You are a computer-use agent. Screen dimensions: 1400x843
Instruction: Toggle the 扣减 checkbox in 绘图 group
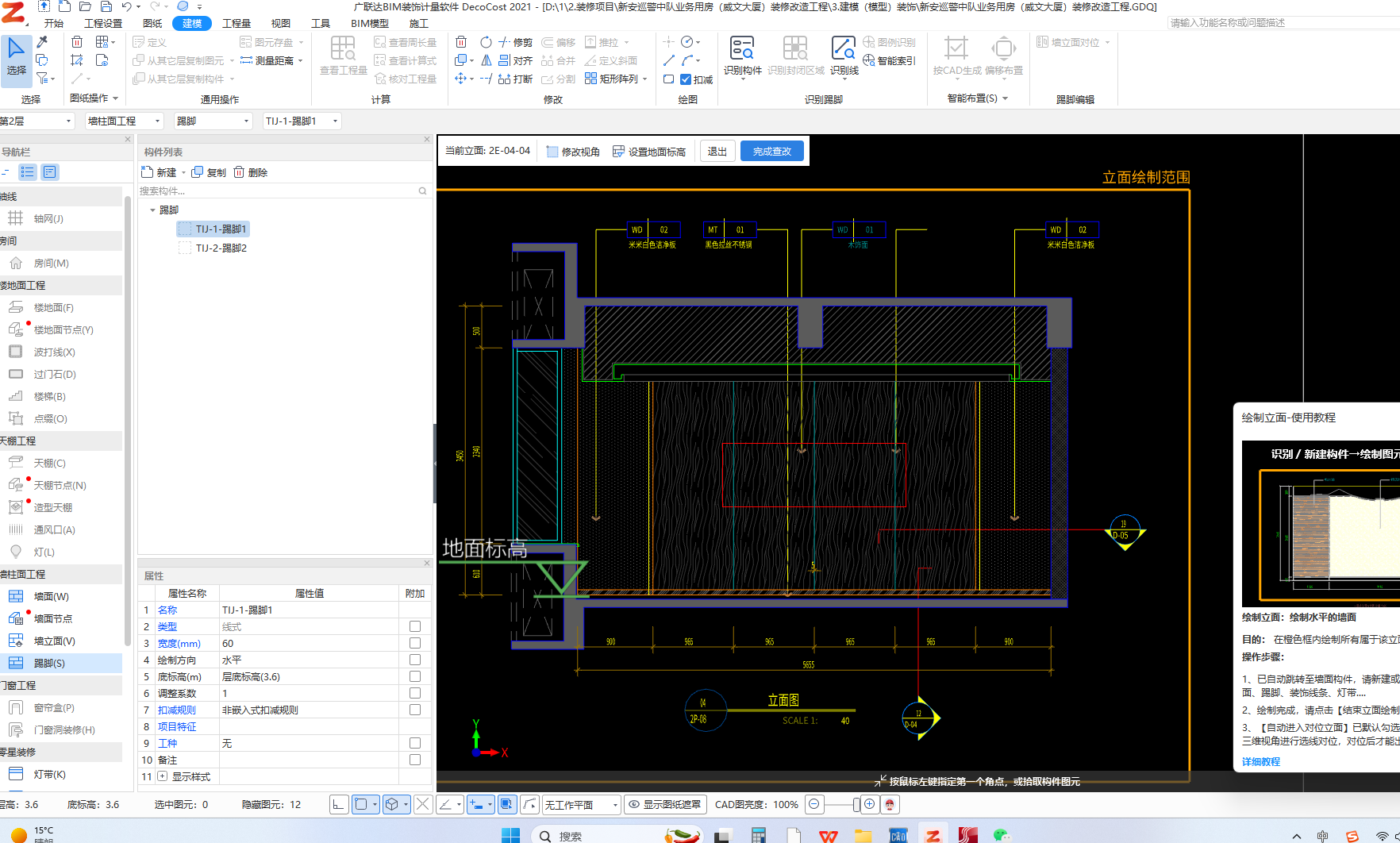686,79
